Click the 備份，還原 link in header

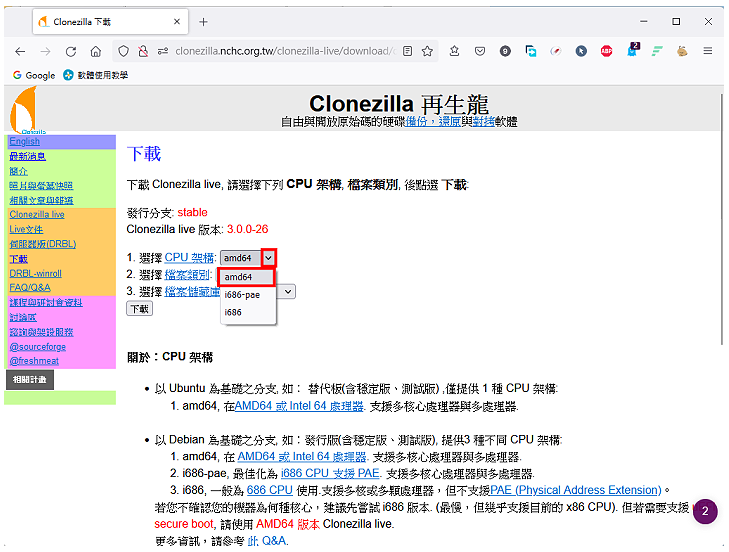tap(433, 122)
